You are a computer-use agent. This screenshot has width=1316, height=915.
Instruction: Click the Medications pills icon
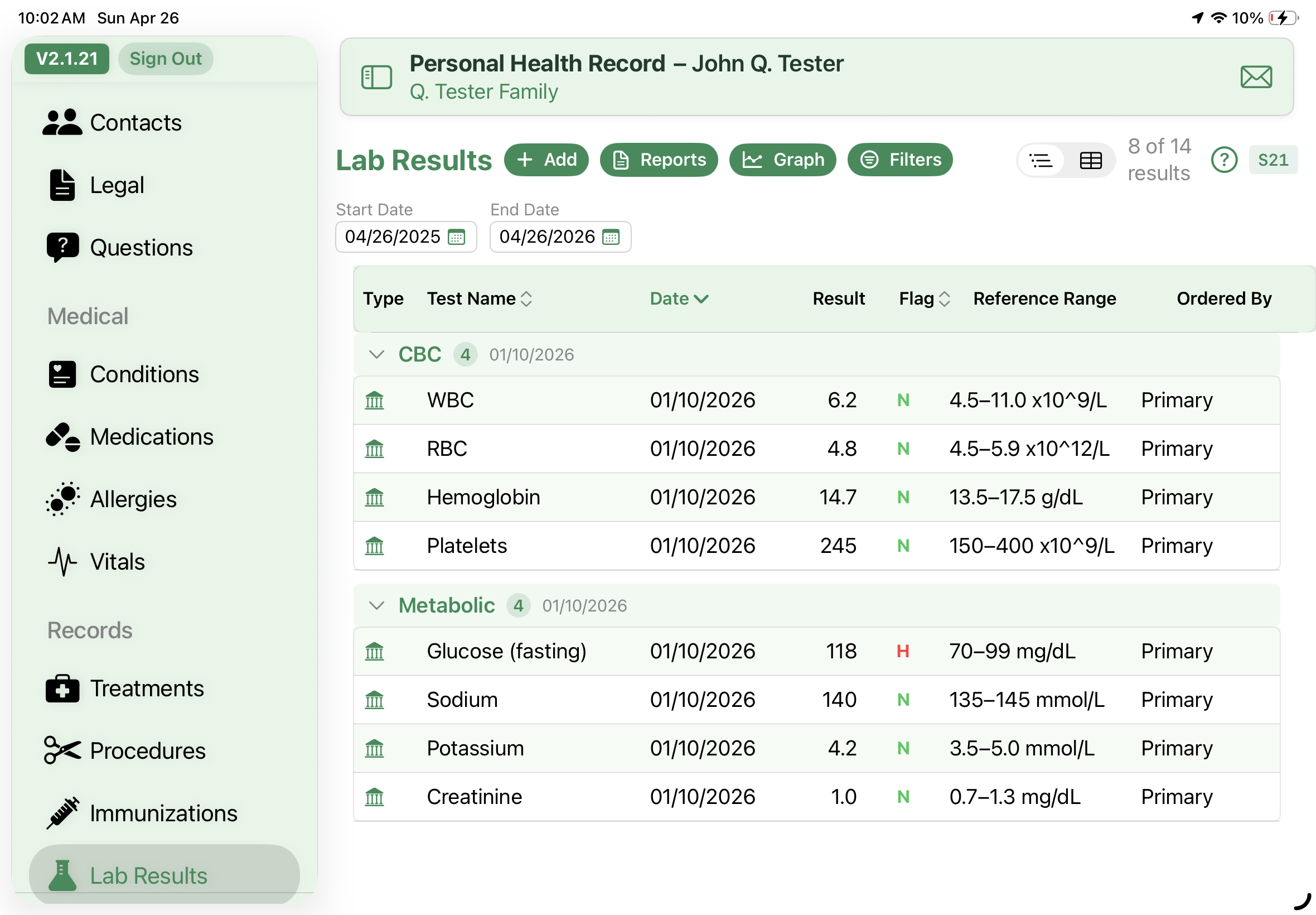62,437
